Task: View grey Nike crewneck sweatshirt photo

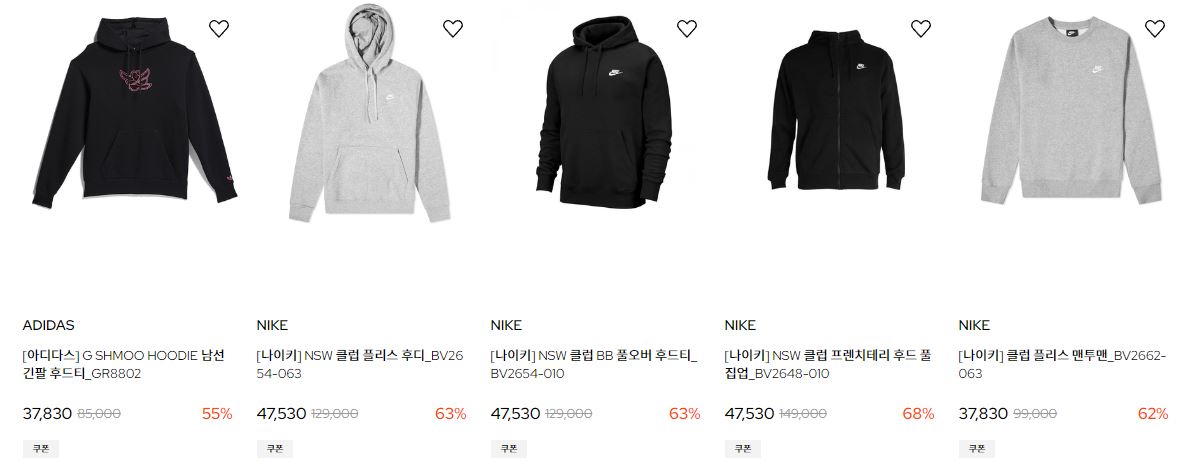Action: pos(1071,110)
